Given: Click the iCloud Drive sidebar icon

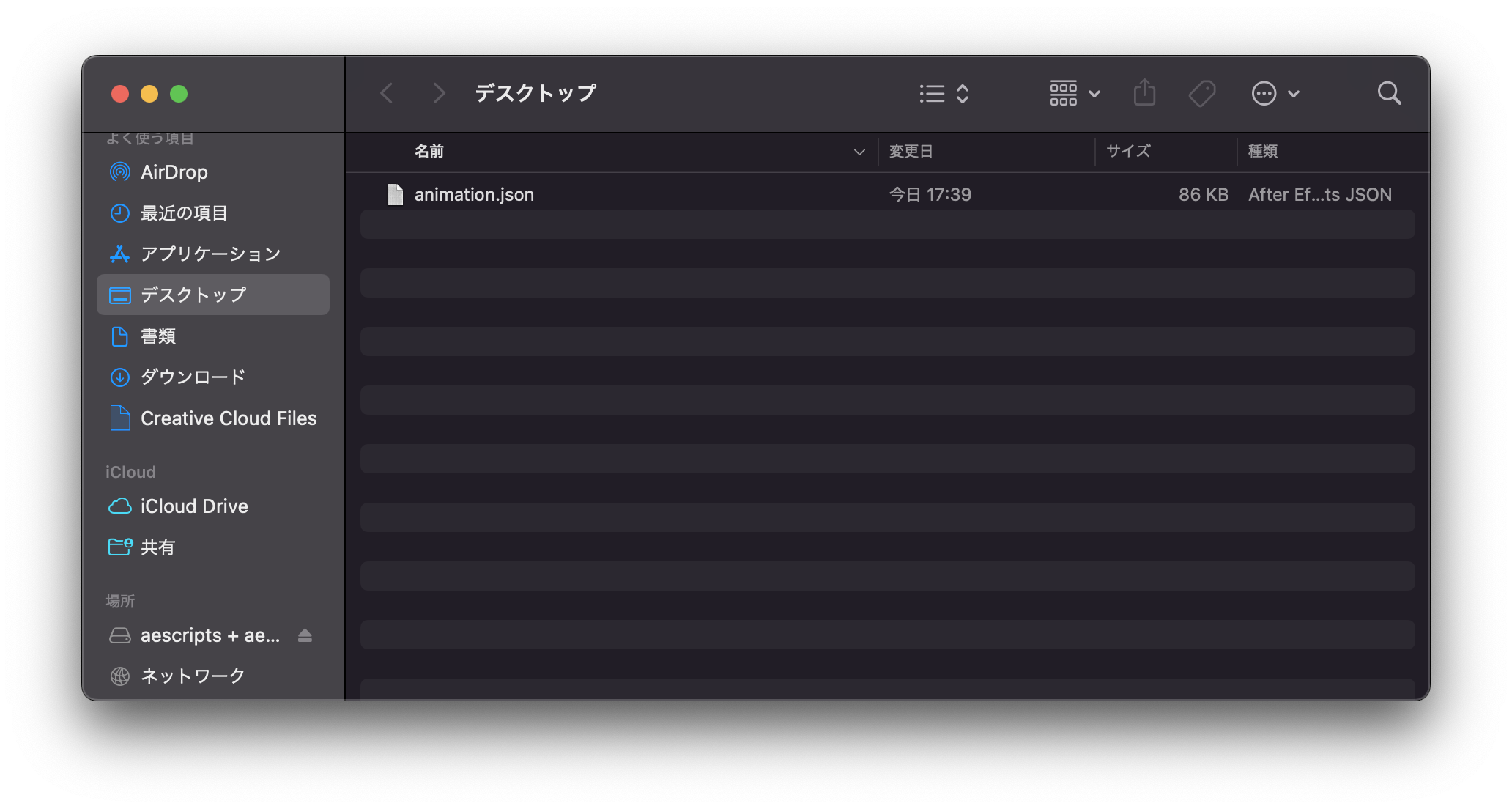Looking at the screenshot, I should pos(119,504).
